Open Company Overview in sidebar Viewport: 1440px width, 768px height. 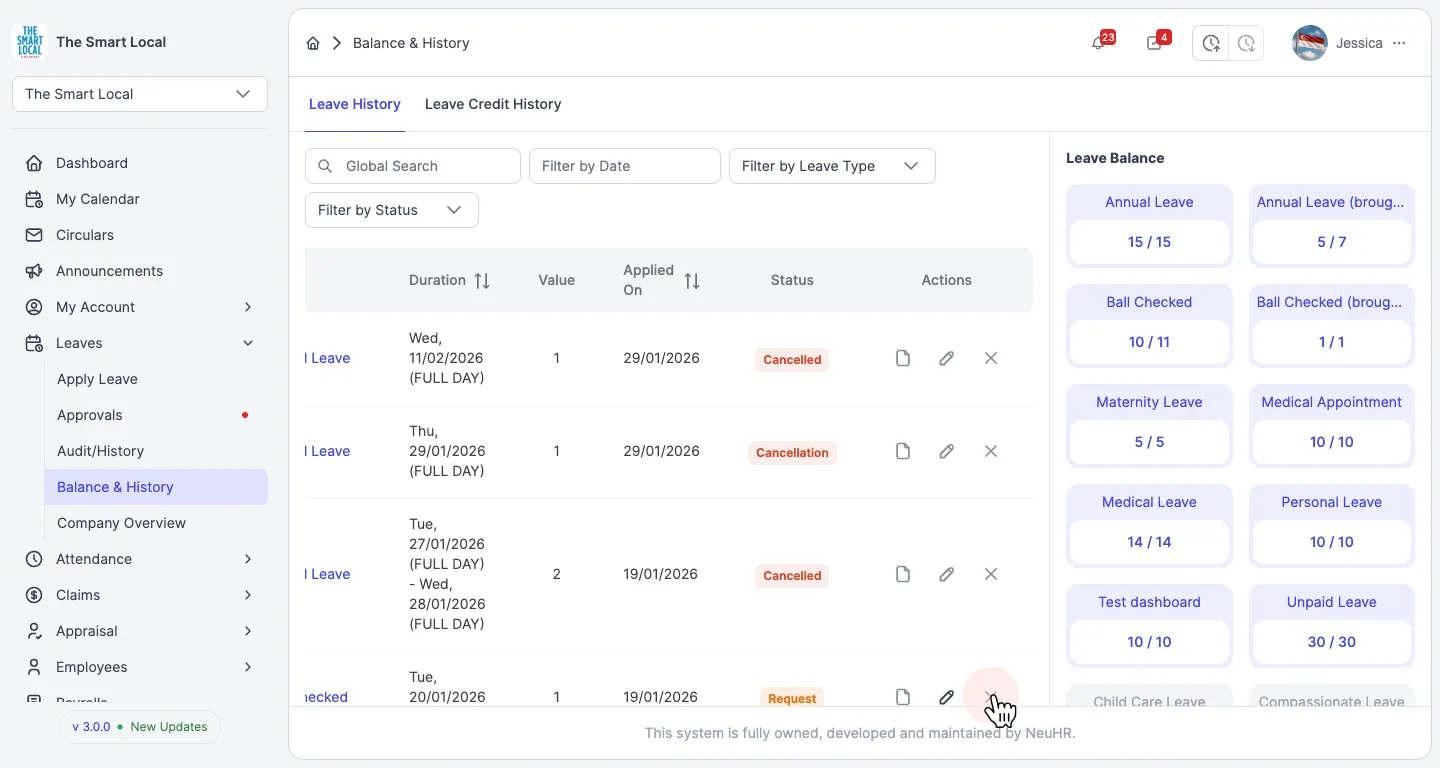pyautogui.click(x=156, y=523)
